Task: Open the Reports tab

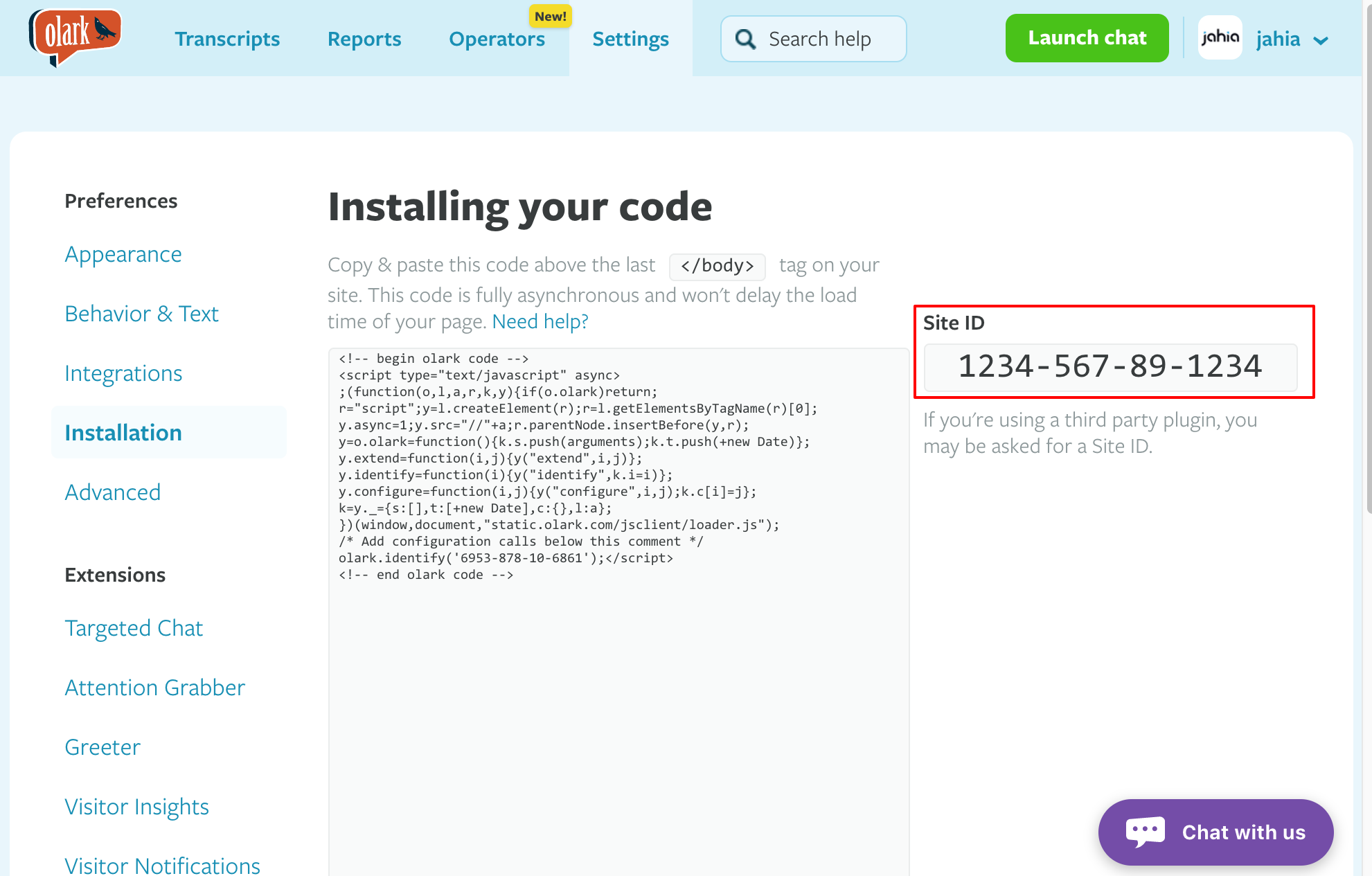Action: [x=364, y=39]
